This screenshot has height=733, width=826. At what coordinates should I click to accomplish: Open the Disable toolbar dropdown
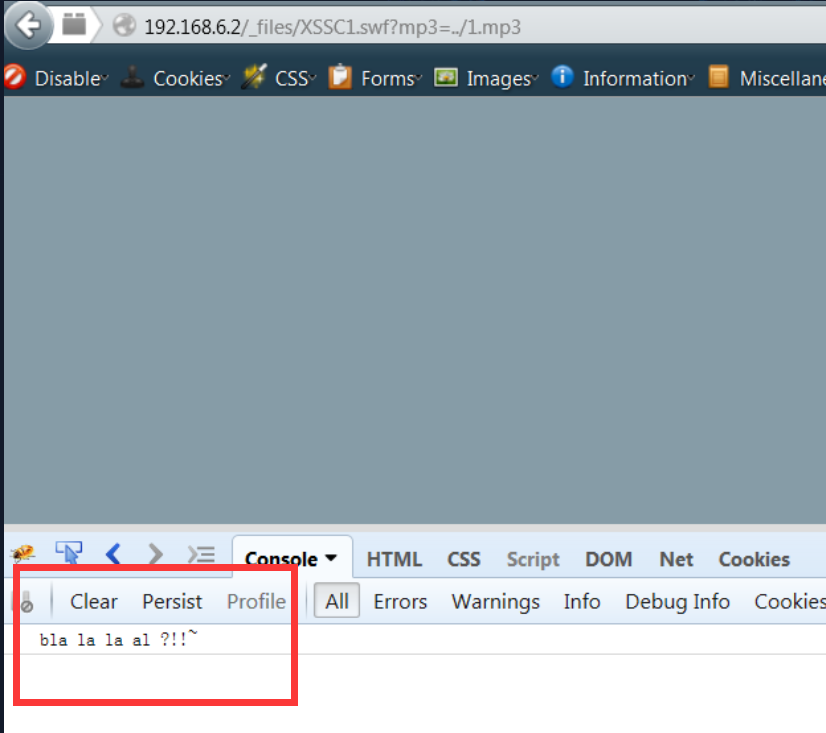click(x=58, y=78)
